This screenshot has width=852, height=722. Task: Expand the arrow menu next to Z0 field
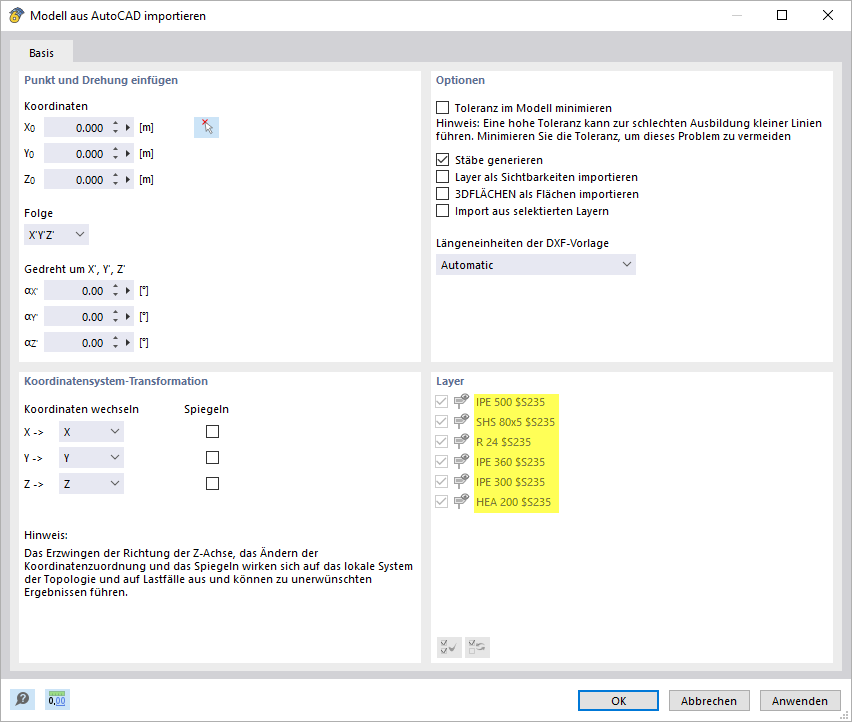[128, 179]
